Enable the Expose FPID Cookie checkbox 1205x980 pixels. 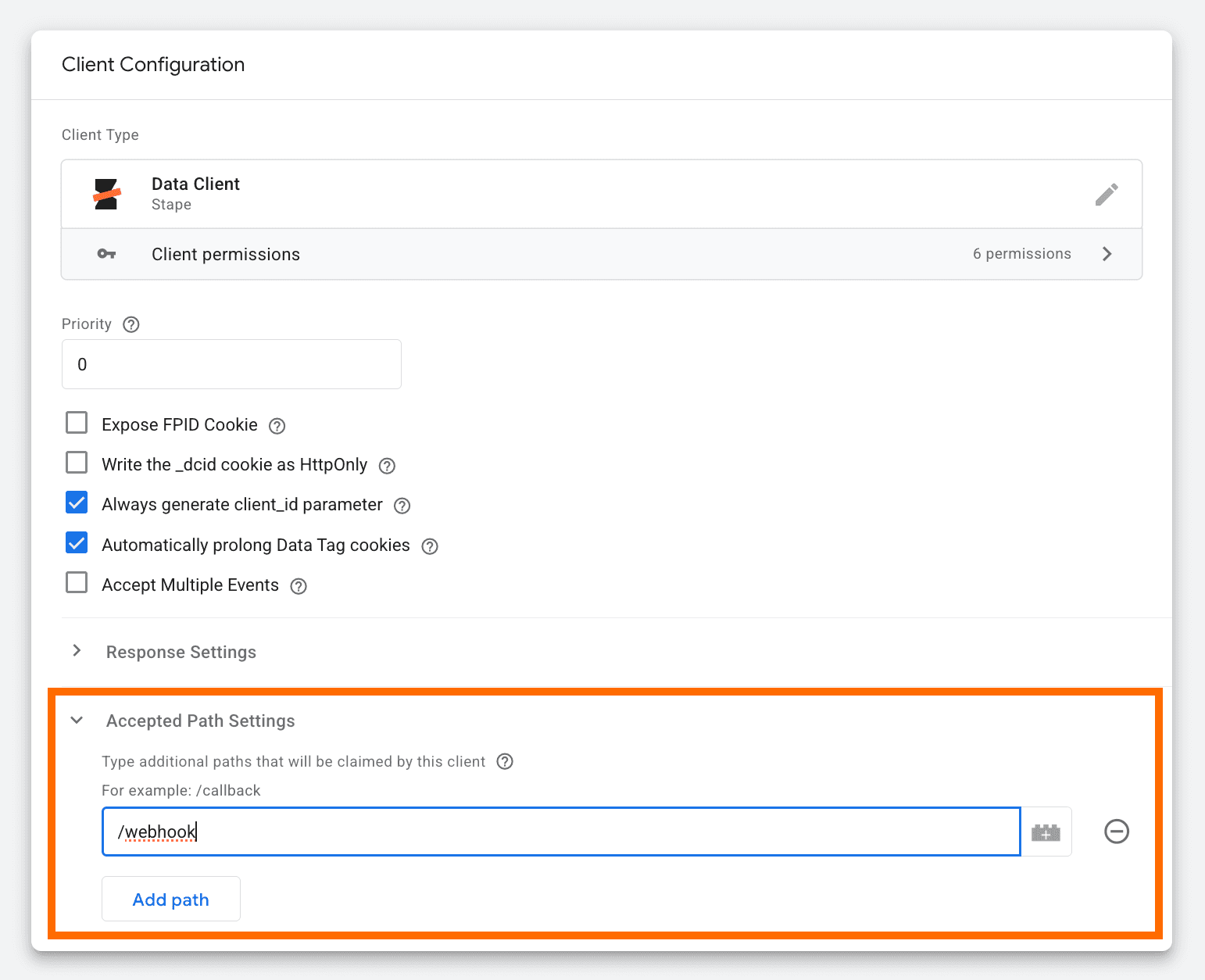pos(76,422)
